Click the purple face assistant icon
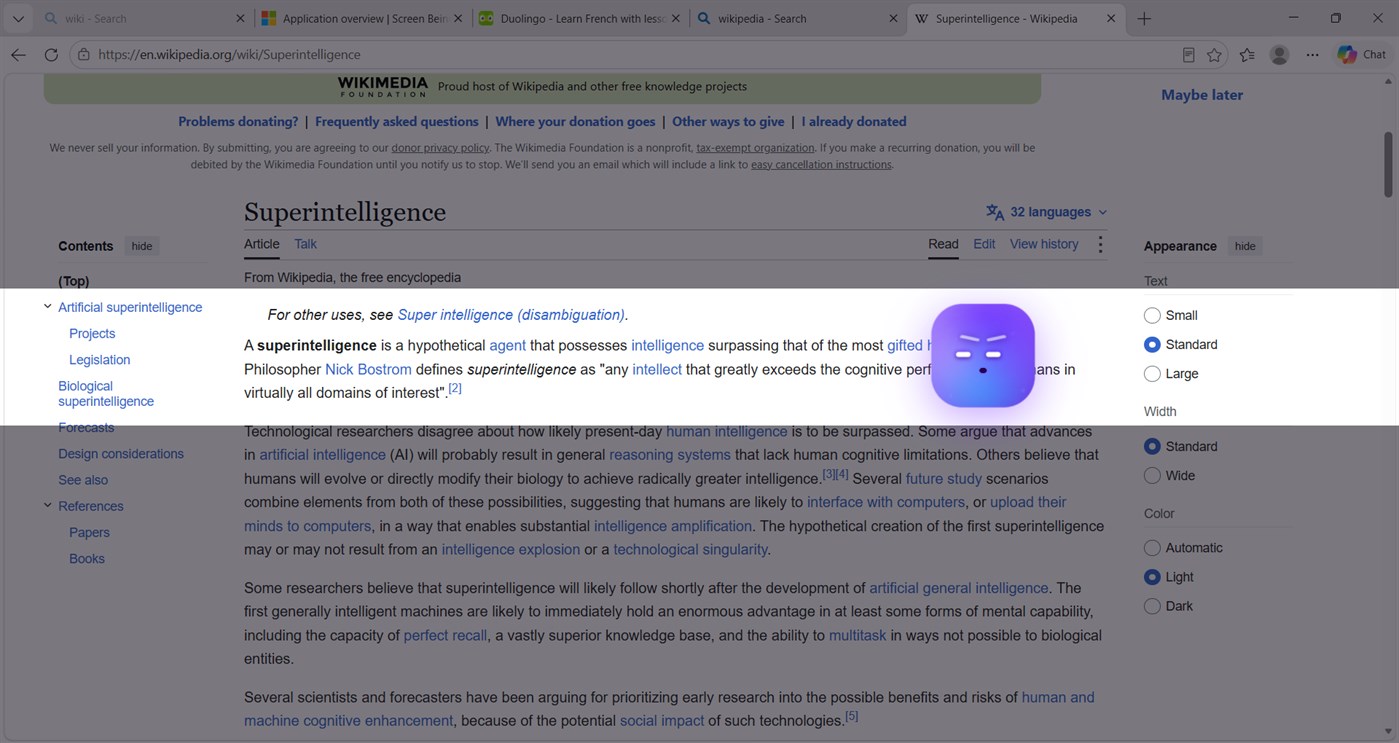The width and height of the screenshot is (1399, 743). (982, 355)
